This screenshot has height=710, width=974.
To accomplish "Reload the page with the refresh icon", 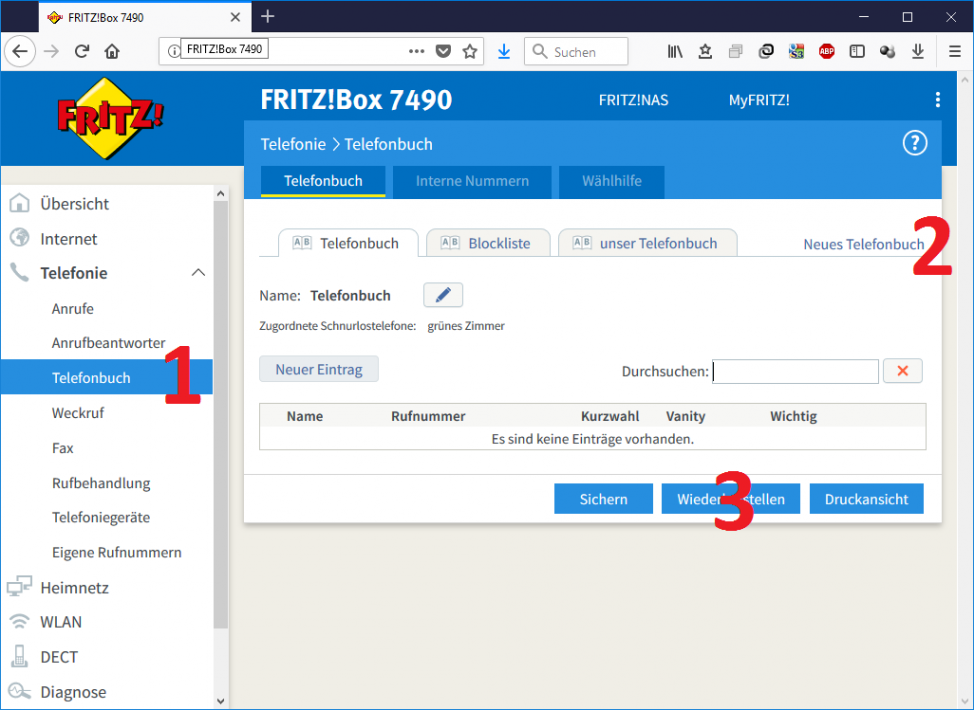I will coord(82,52).
